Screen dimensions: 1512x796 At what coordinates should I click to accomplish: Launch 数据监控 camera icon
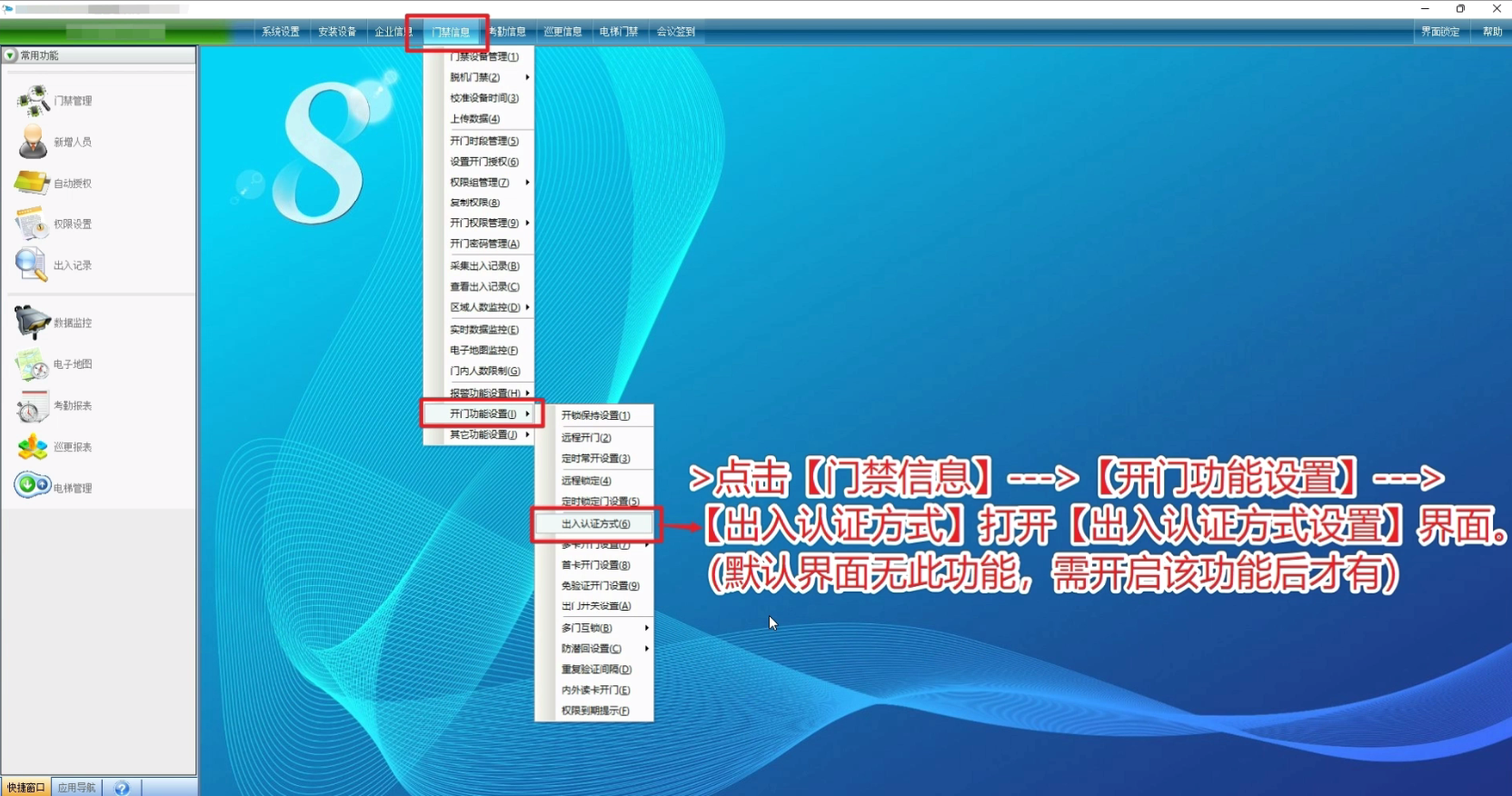[x=33, y=323]
